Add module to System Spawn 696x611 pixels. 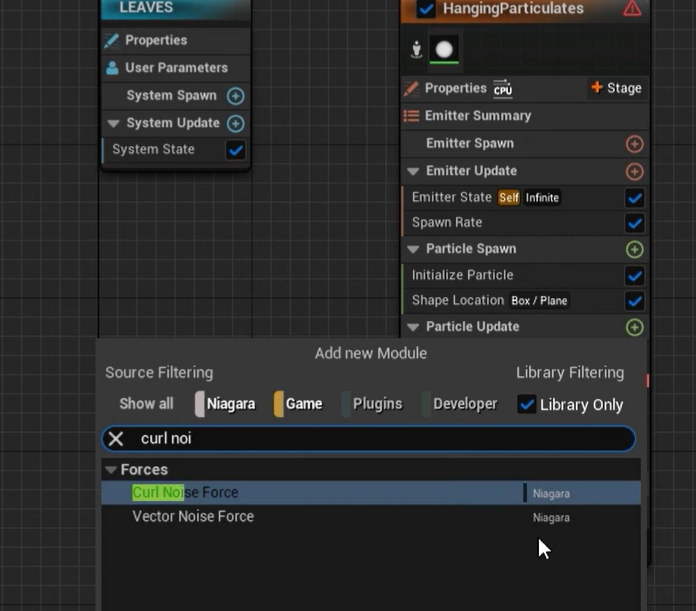point(235,96)
